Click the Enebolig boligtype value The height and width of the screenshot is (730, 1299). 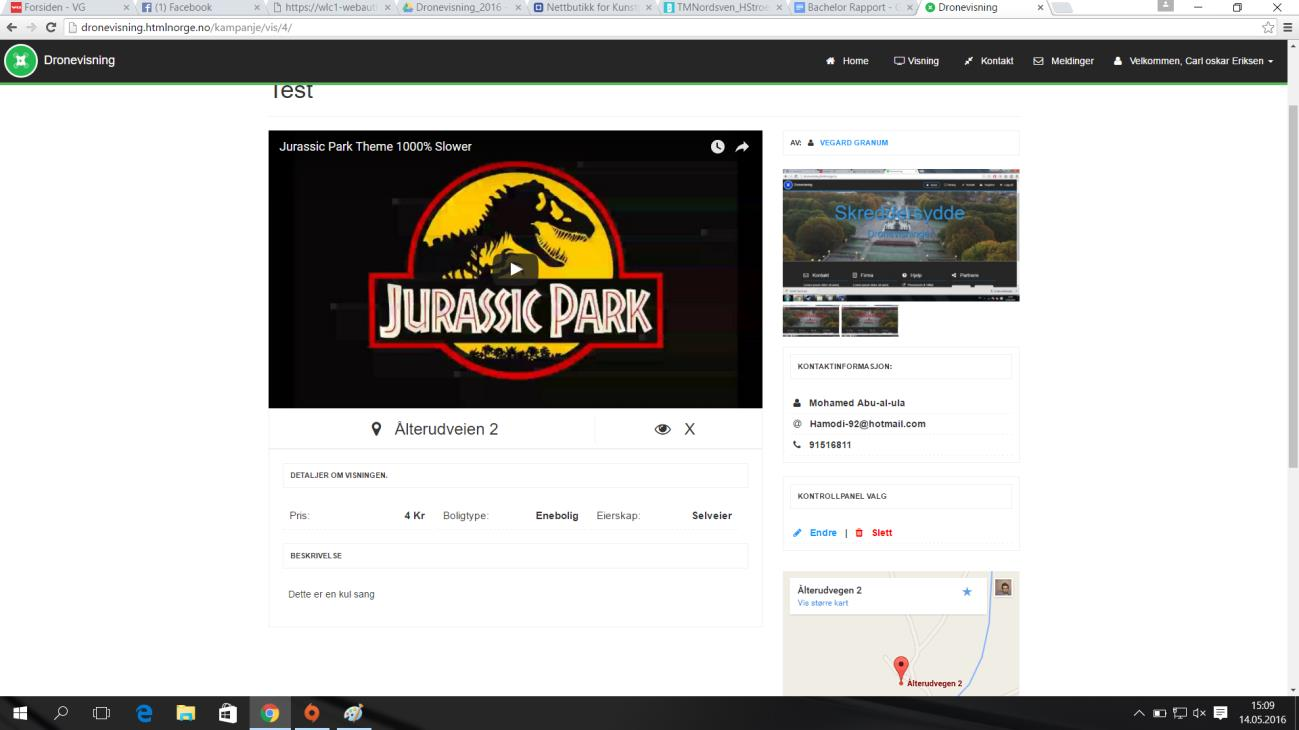coord(557,516)
